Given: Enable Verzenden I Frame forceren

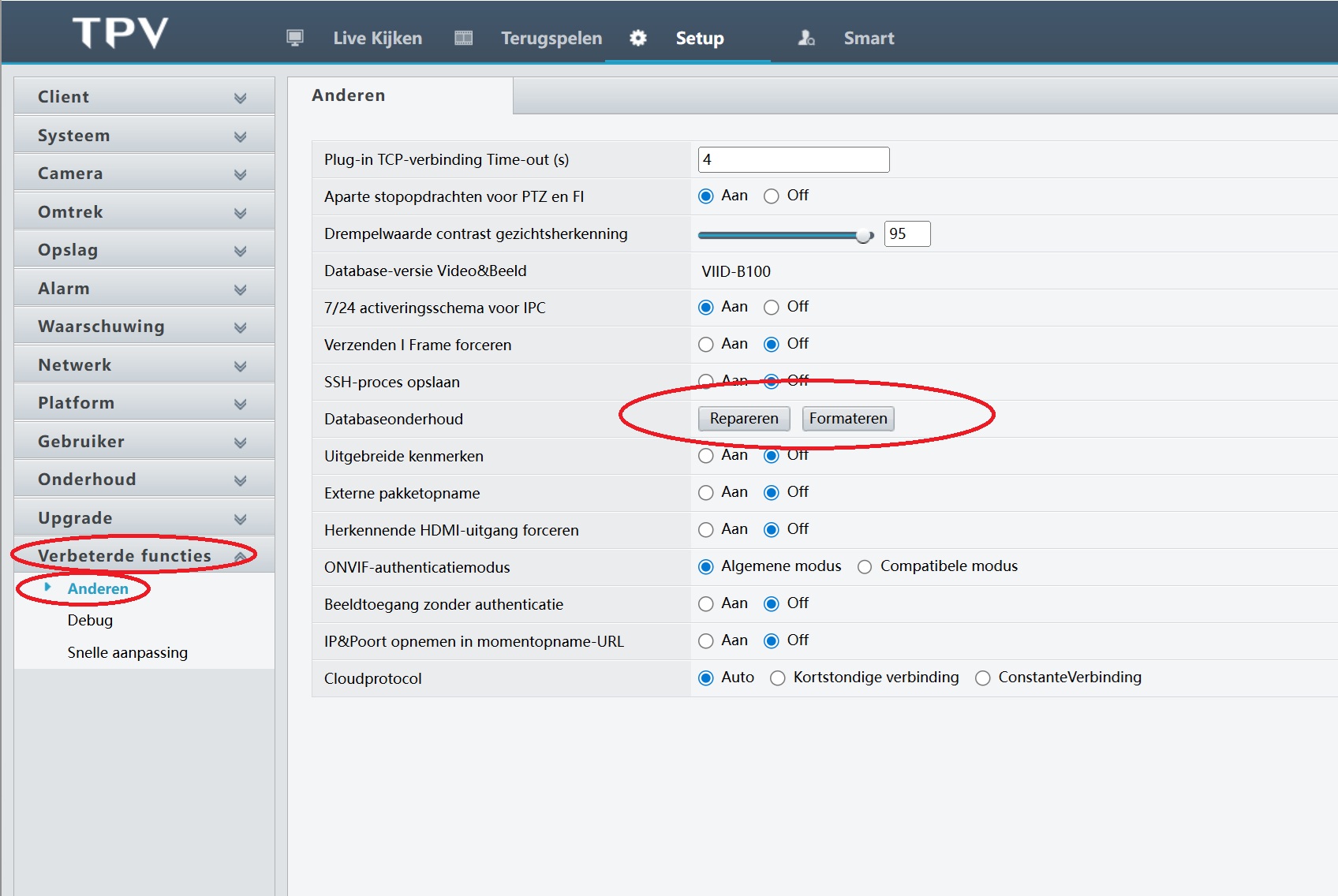Looking at the screenshot, I should point(706,345).
